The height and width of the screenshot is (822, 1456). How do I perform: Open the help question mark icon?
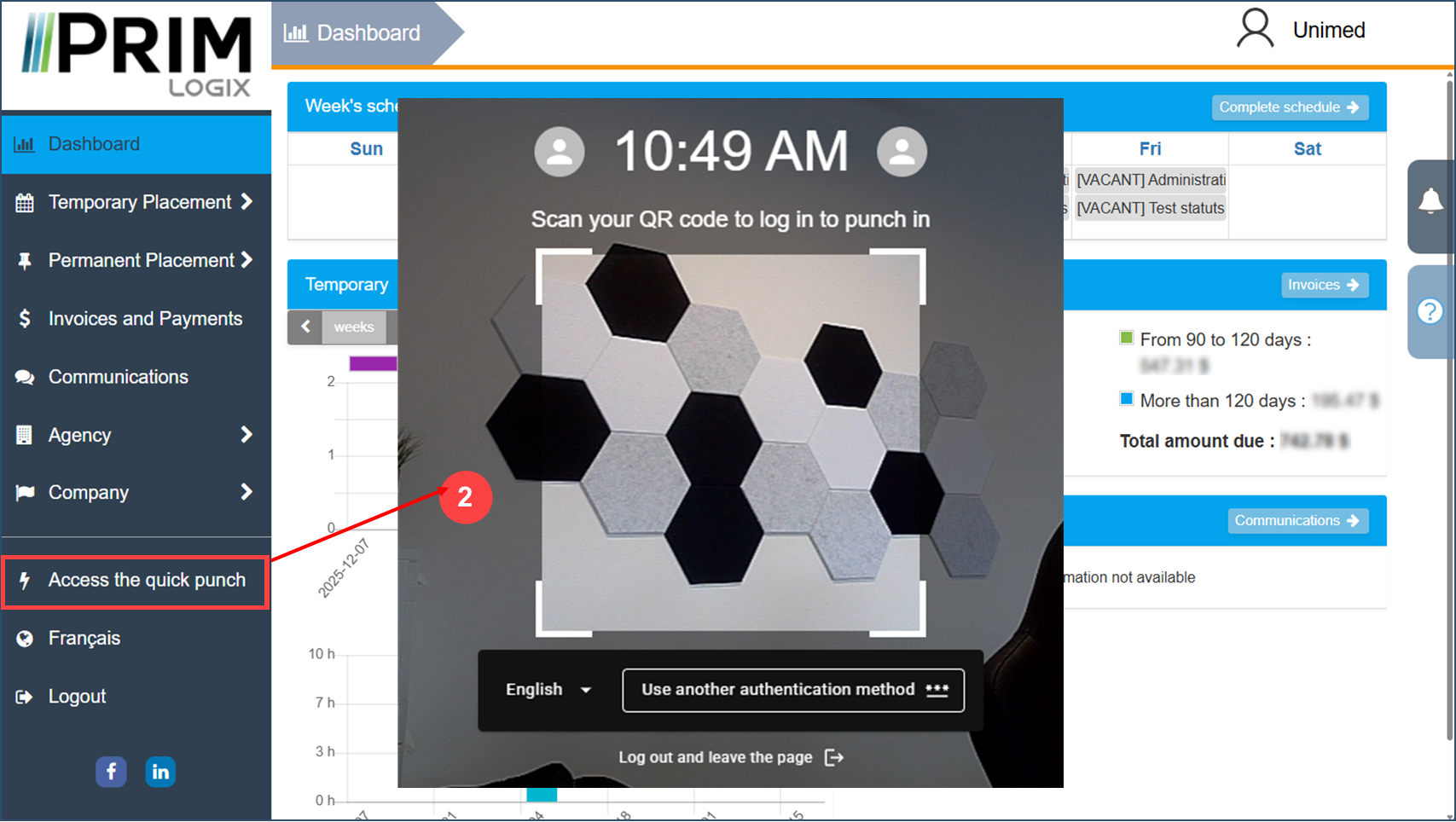point(1430,311)
